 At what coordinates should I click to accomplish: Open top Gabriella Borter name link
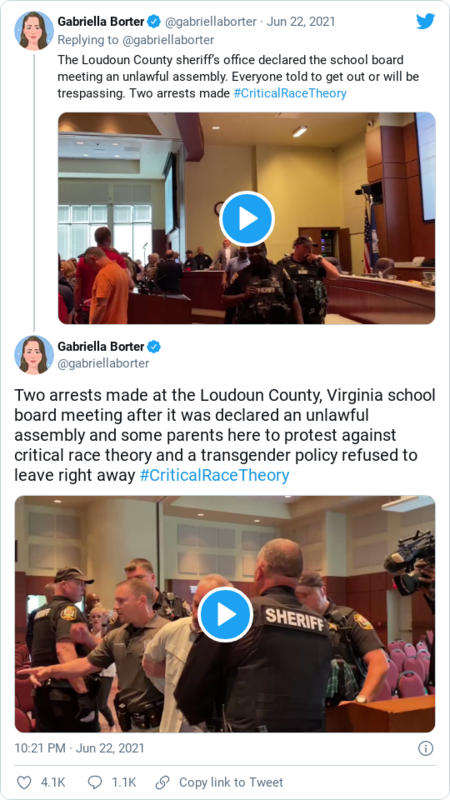101,21
